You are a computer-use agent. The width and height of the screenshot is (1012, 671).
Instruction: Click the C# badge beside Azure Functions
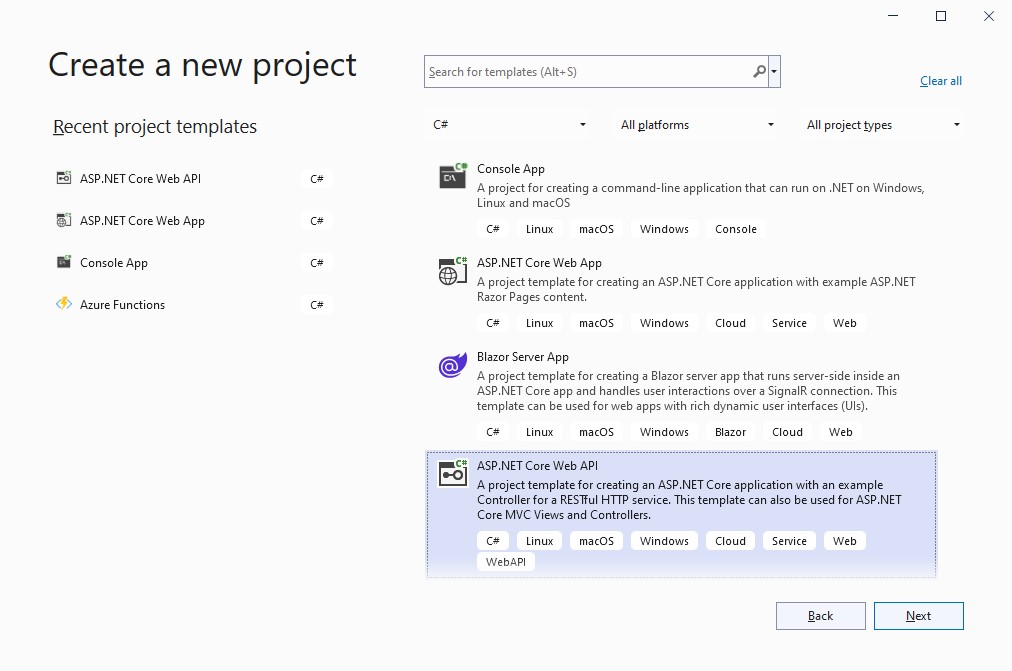tap(316, 305)
